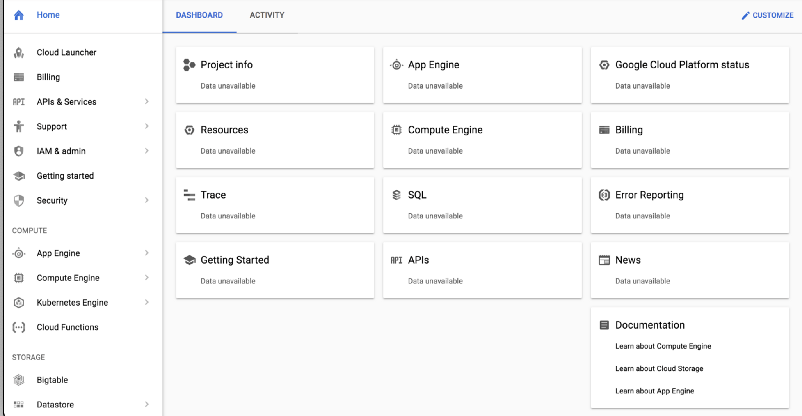Click the Compute Engine chip icon in sidebar
This screenshot has width=802, height=416.
[x=19, y=278]
